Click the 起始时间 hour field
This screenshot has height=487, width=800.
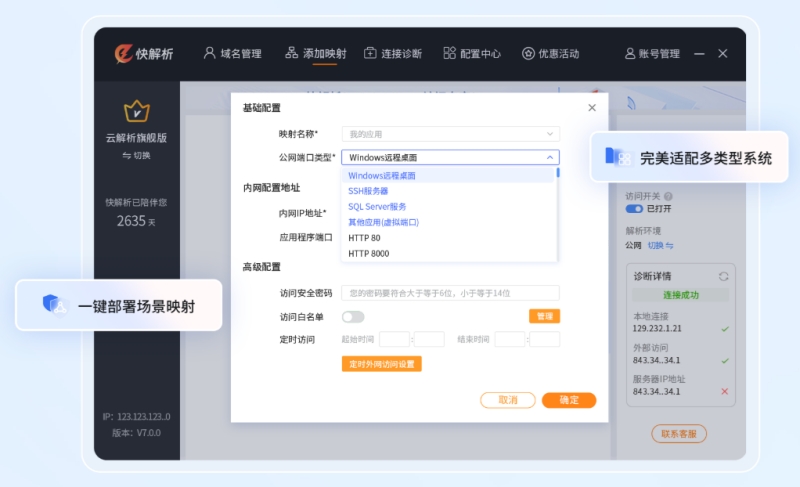point(394,340)
